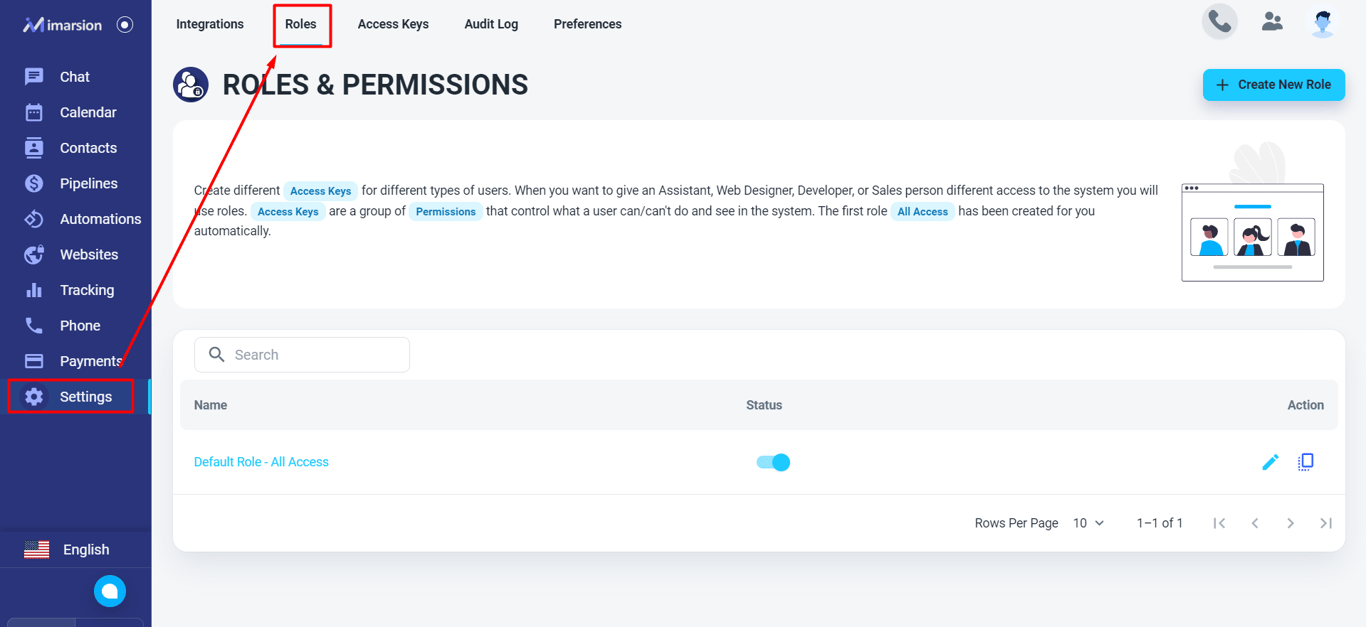The height and width of the screenshot is (627, 1366).
Task: Click the pencil edit icon for Default Role
Action: (1270, 462)
